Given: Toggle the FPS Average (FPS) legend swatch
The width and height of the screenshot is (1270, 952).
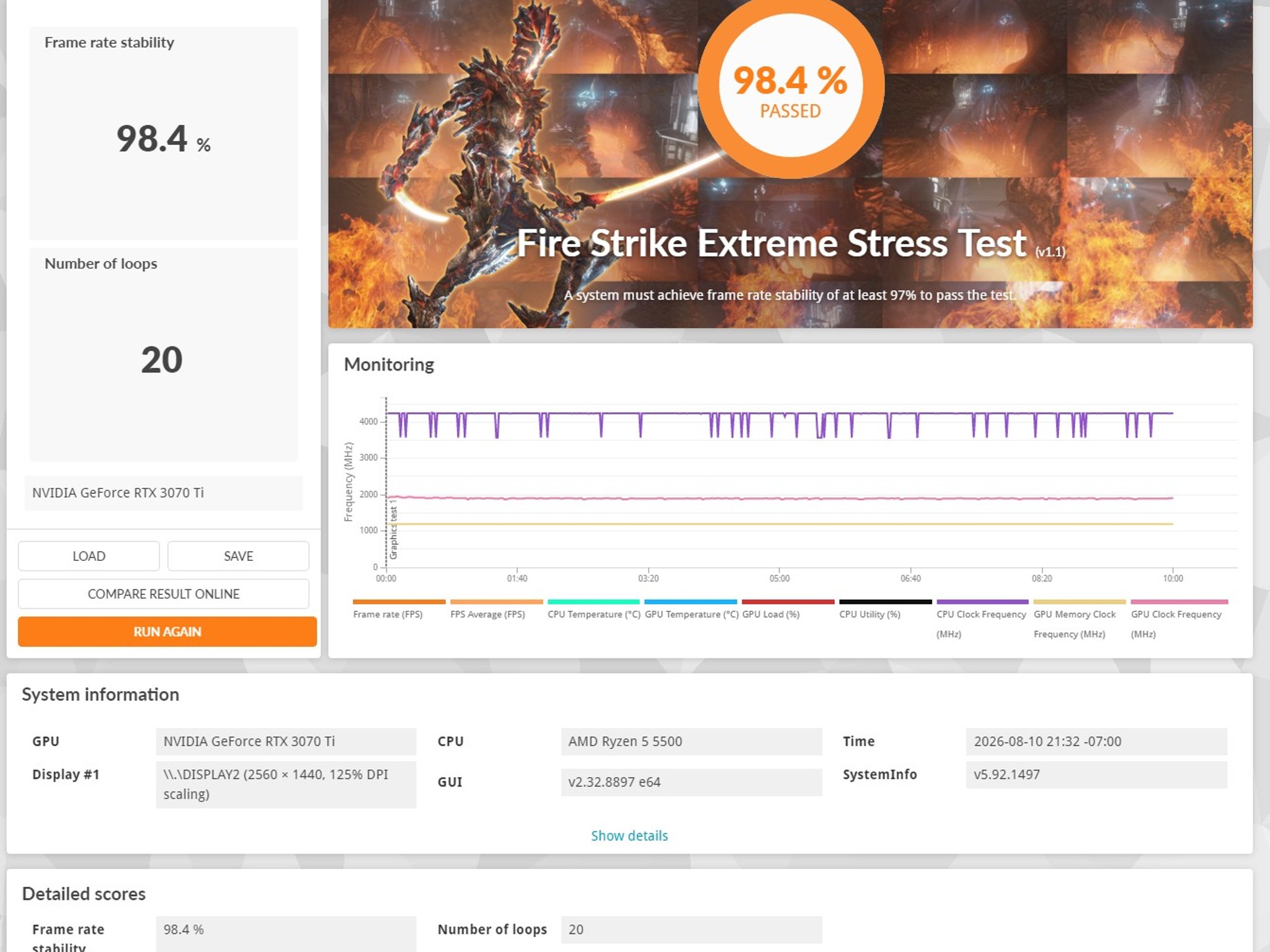Looking at the screenshot, I should coord(496,602).
